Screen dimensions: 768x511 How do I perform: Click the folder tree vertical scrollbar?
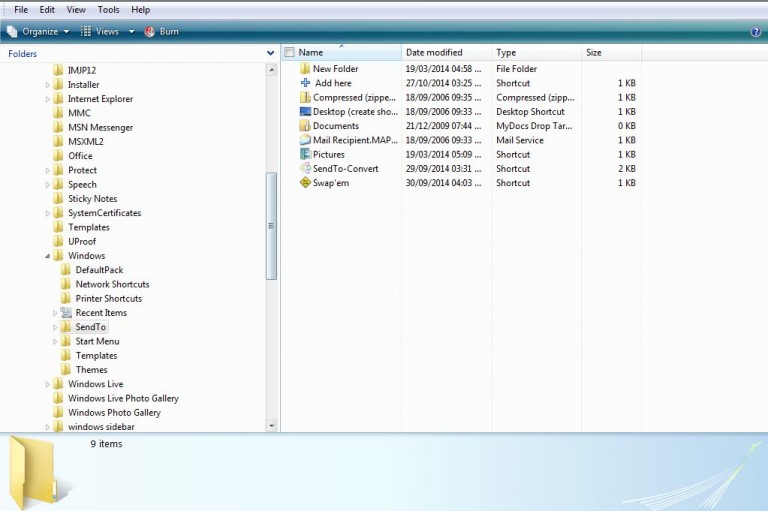click(x=271, y=227)
